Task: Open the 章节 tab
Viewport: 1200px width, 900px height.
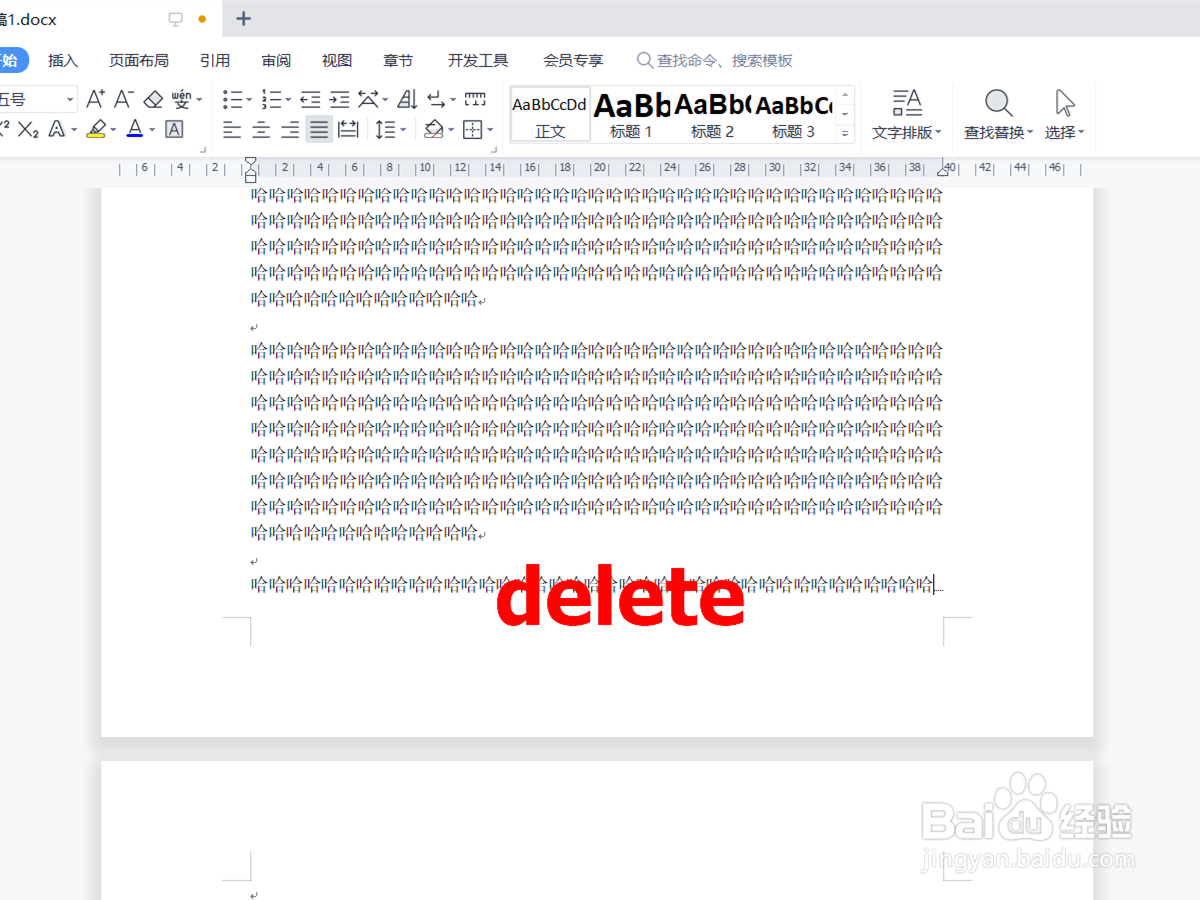Action: pyautogui.click(x=398, y=61)
